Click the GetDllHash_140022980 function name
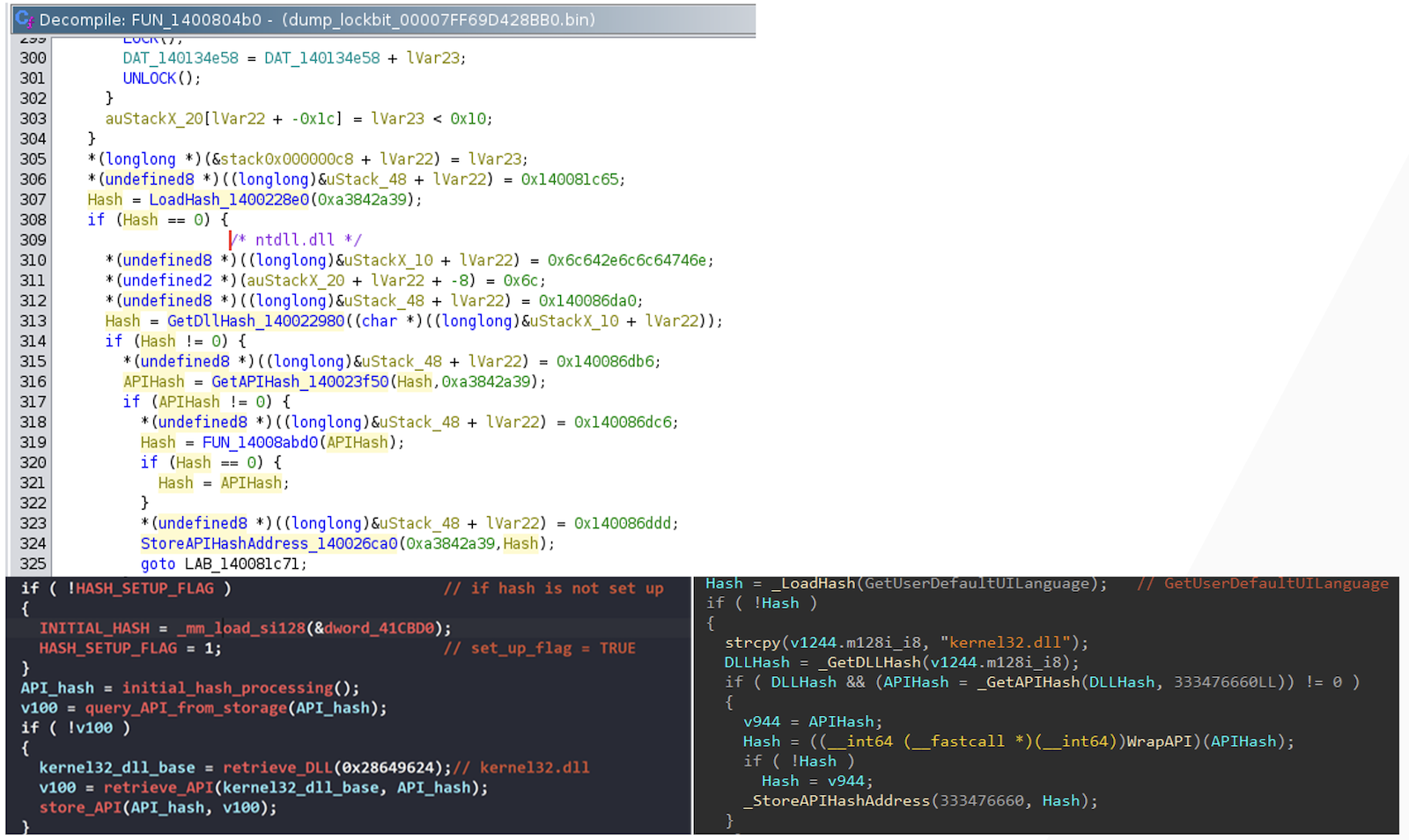 click(x=255, y=321)
